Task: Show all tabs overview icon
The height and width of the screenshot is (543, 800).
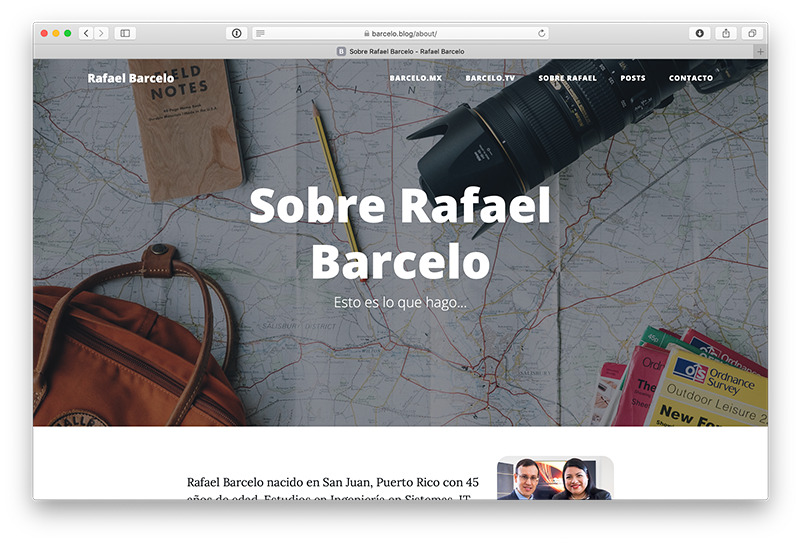Action: [752, 33]
